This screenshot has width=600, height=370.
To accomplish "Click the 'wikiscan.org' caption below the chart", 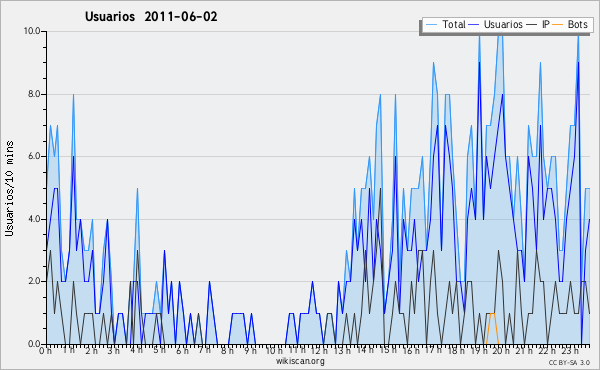I will [x=300, y=361].
